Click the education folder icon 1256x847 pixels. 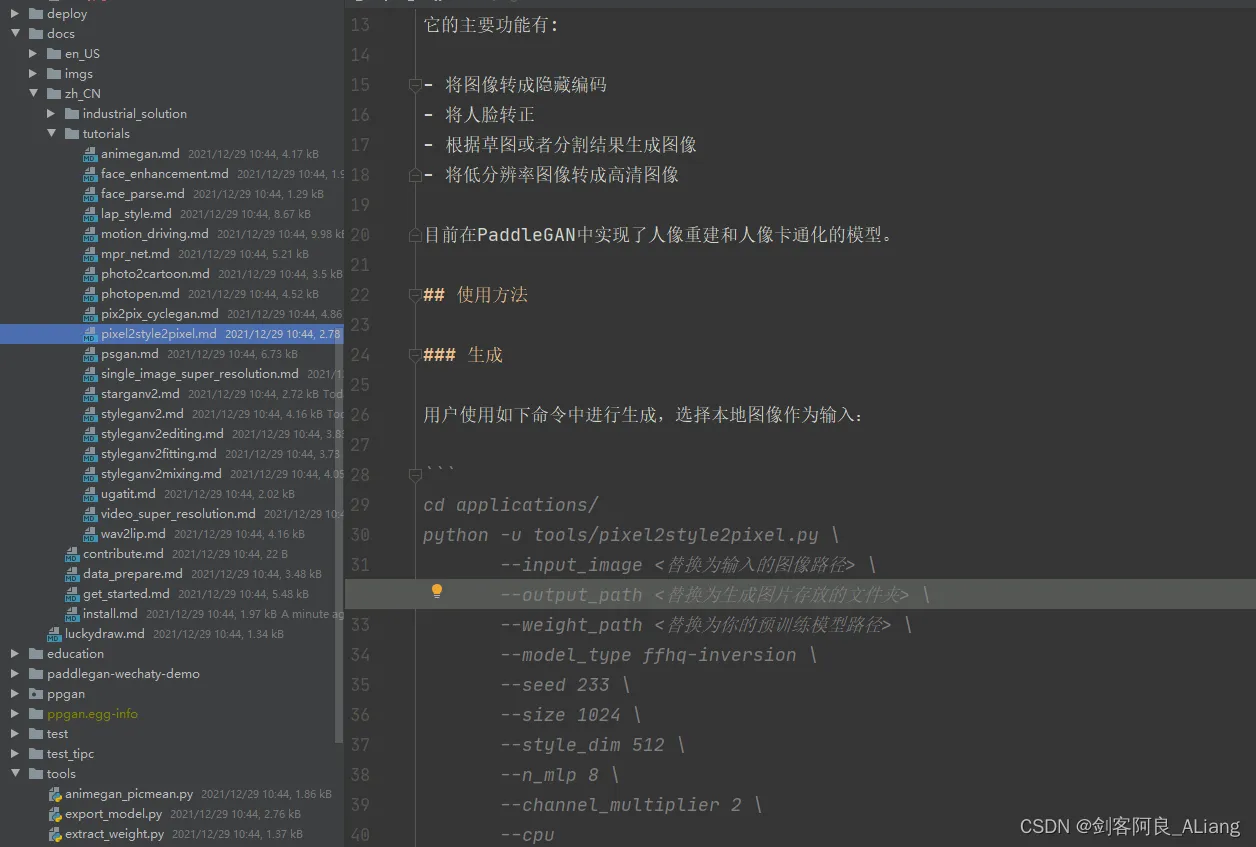pyautogui.click(x=36, y=654)
